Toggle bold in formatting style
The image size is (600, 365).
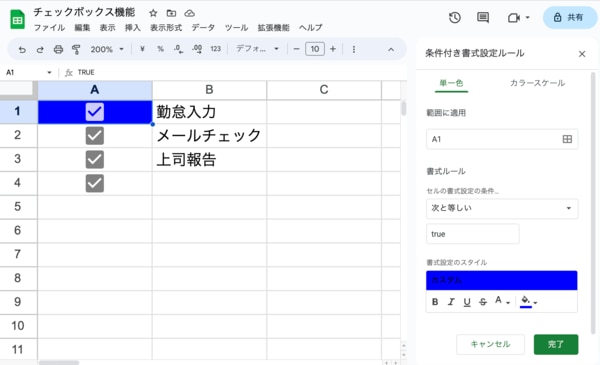(x=435, y=302)
